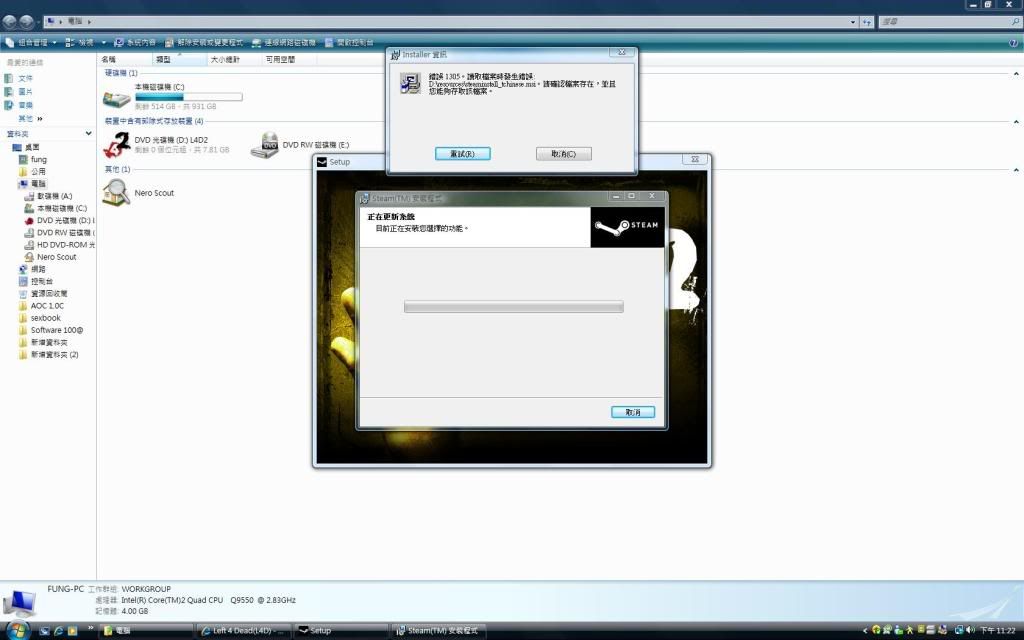Click System Properties (系統內容) in toolbar
Screen dimensions: 1024x640
(135, 42)
